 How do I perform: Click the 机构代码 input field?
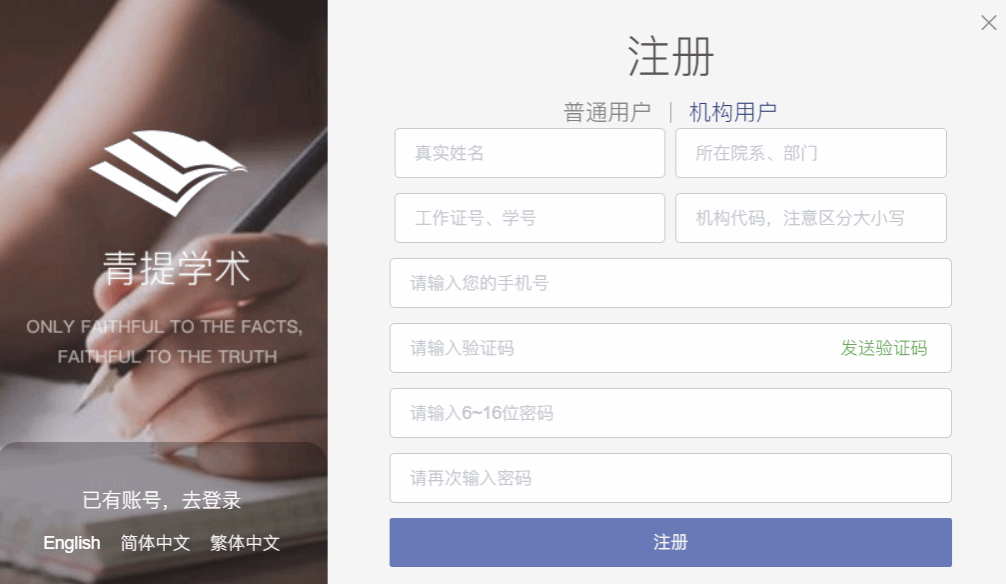pos(811,218)
